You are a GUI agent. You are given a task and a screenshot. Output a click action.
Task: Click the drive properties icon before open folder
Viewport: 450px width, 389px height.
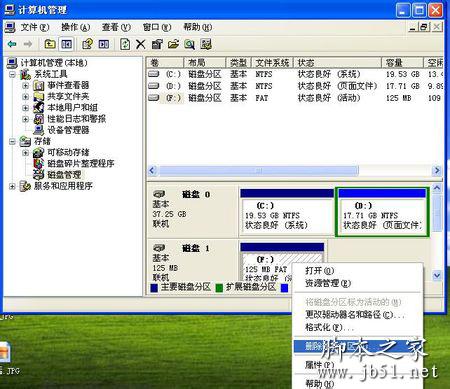point(157,44)
